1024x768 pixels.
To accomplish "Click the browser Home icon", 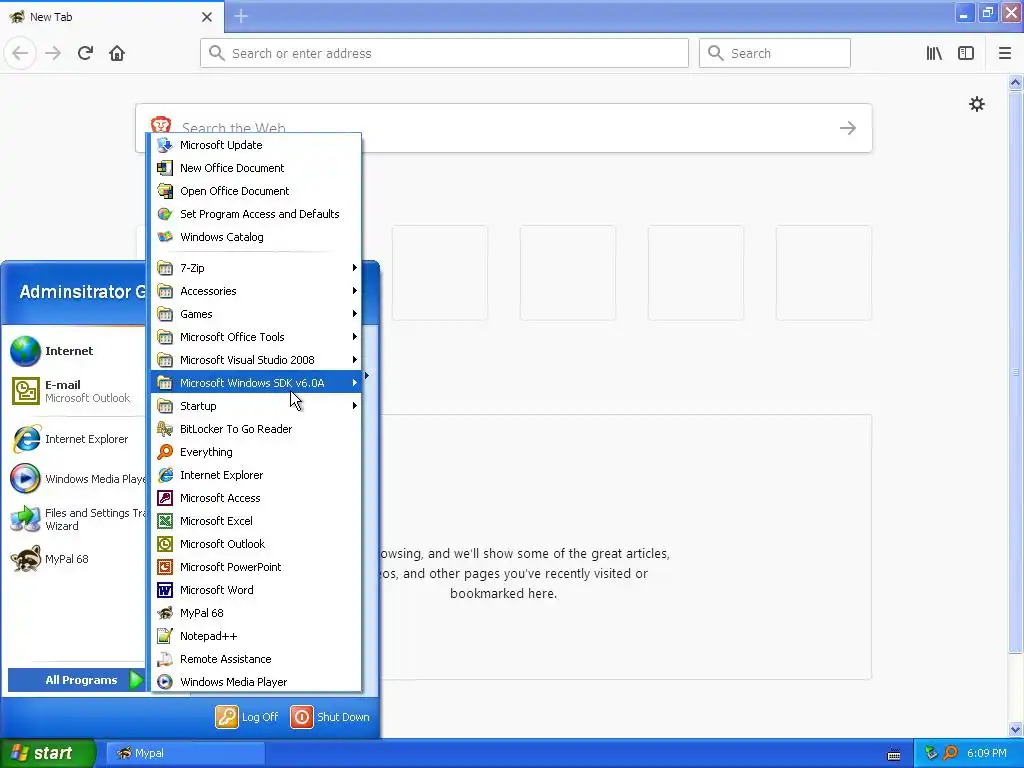I will 117,53.
